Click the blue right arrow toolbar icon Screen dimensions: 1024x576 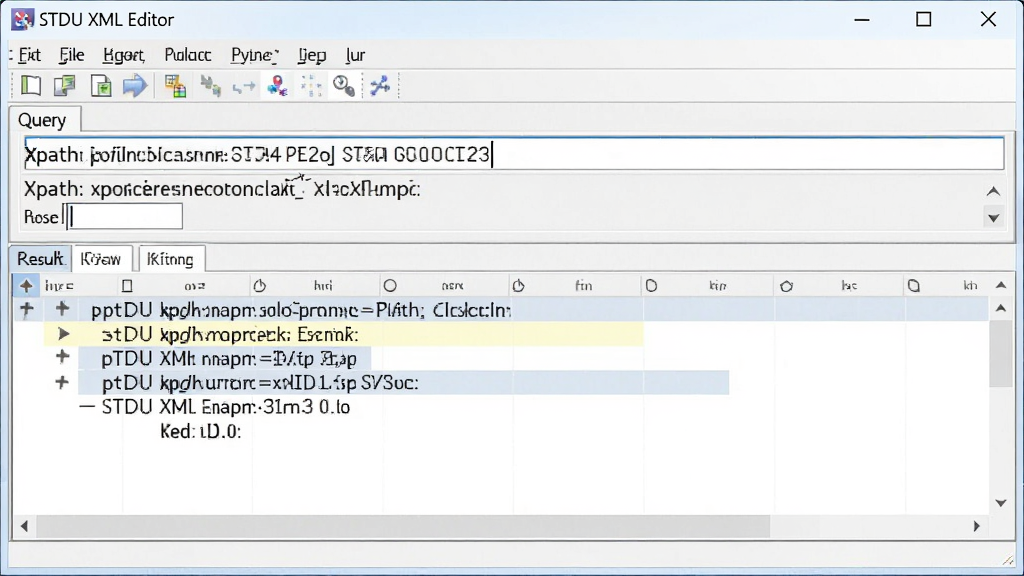point(135,86)
